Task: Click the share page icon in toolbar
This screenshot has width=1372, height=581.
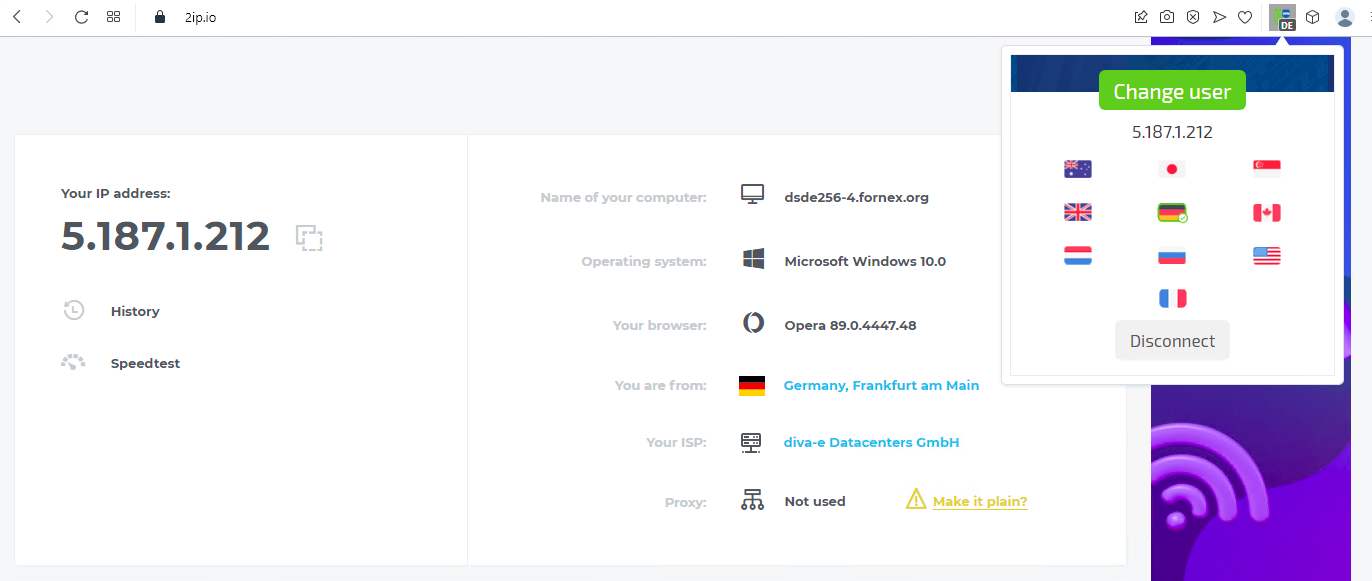Action: pyautogui.click(x=1141, y=17)
